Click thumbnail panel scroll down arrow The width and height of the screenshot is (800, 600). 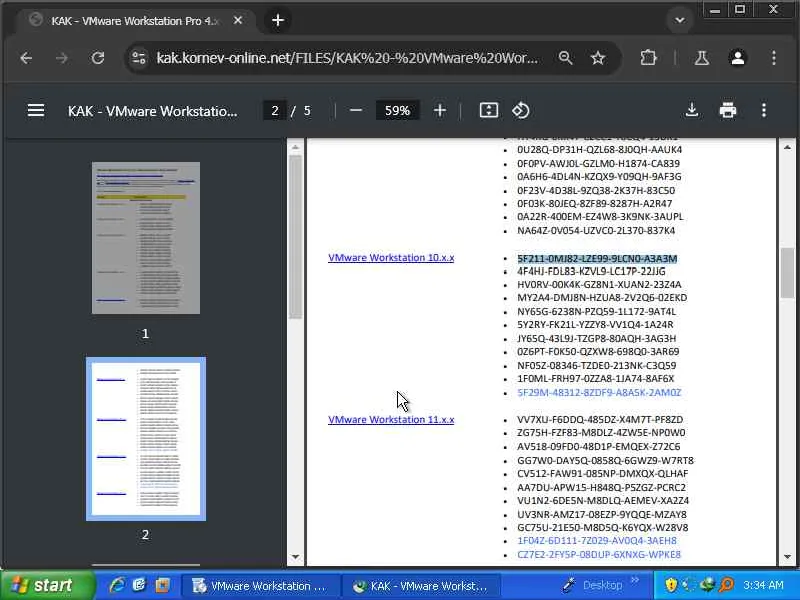pyautogui.click(x=295, y=557)
